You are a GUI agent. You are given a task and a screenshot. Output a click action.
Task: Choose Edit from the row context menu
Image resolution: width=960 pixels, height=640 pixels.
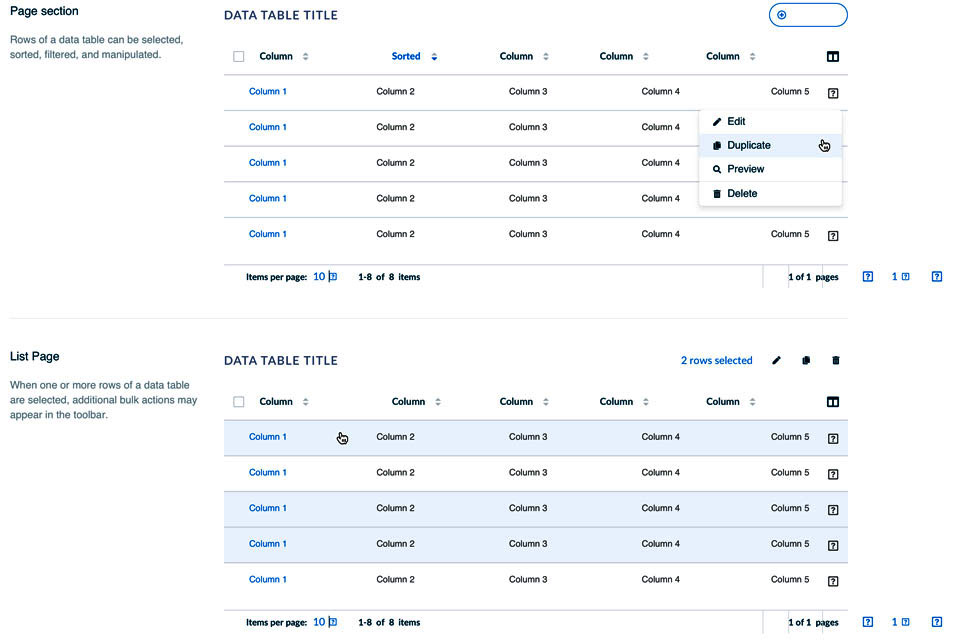736,121
